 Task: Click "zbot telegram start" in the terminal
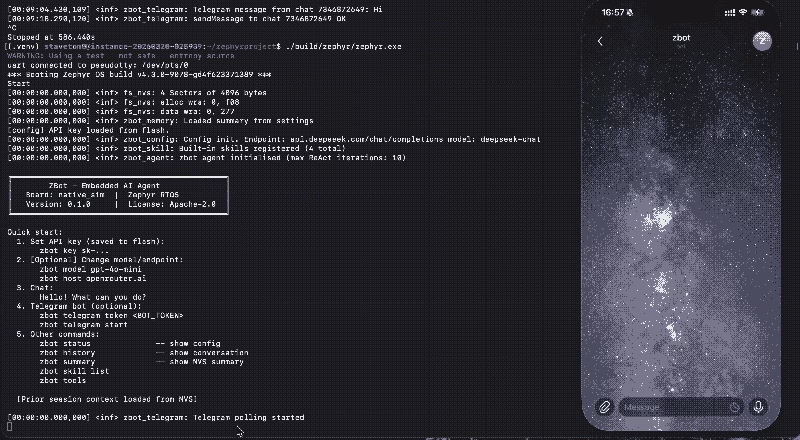coord(83,325)
